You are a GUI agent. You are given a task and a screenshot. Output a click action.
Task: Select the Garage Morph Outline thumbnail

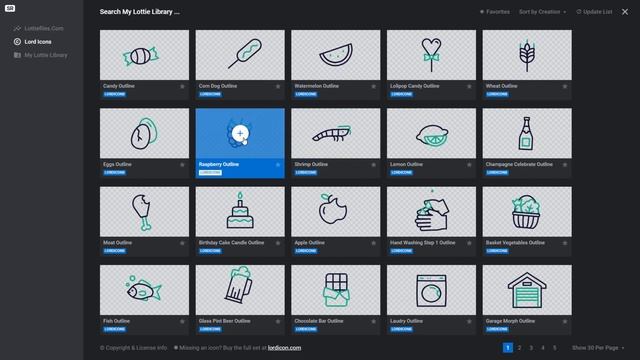tap(527, 290)
